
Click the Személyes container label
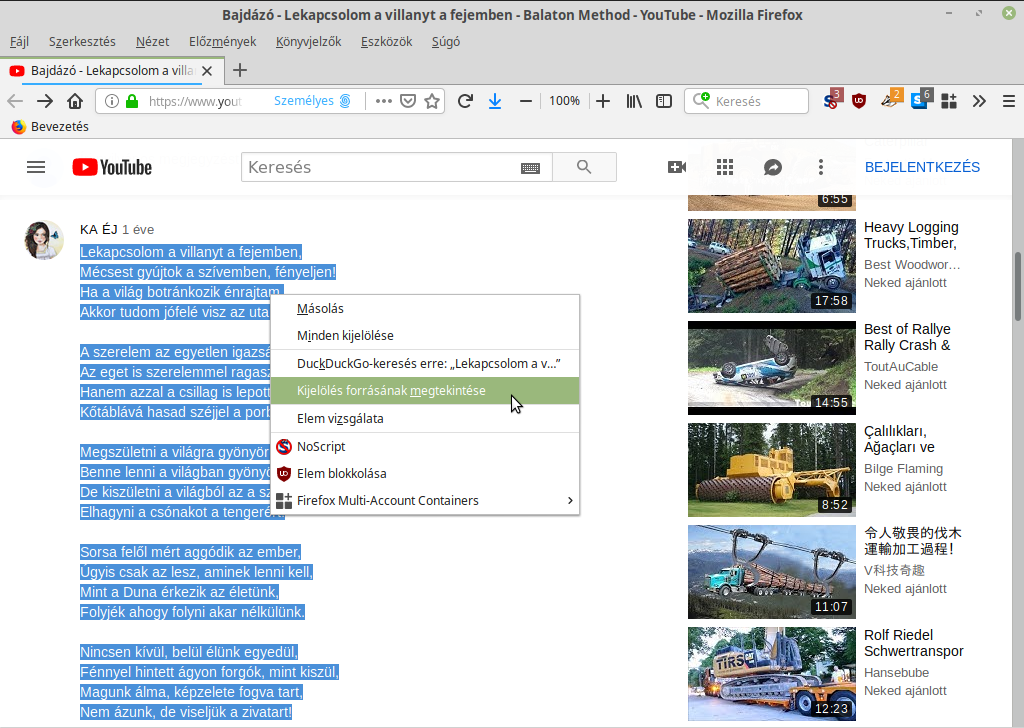pyautogui.click(x=304, y=101)
